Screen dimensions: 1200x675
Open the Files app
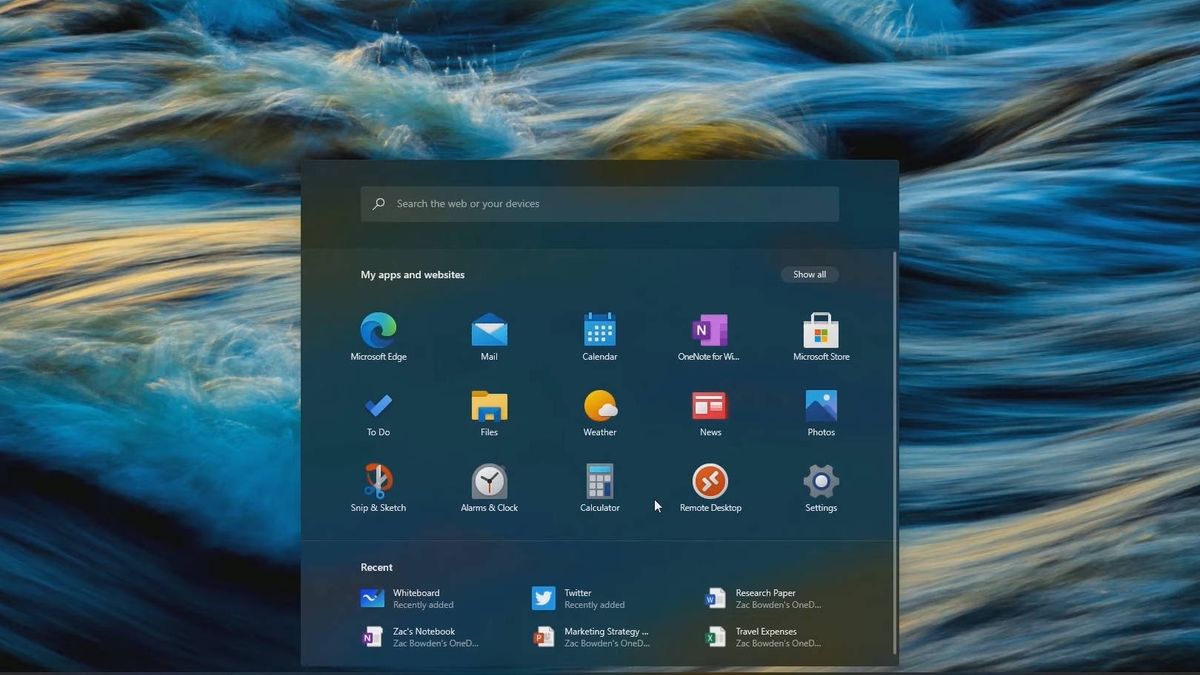pyautogui.click(x=489, y=413)
